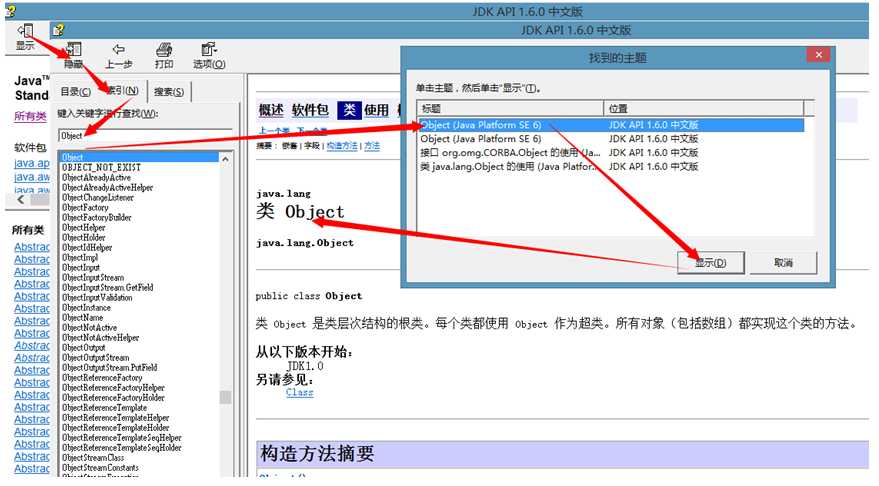Click left arrow of the packages frame scrollbar
The width and height of the screenshot is (879, 486).
coord(21,199)
